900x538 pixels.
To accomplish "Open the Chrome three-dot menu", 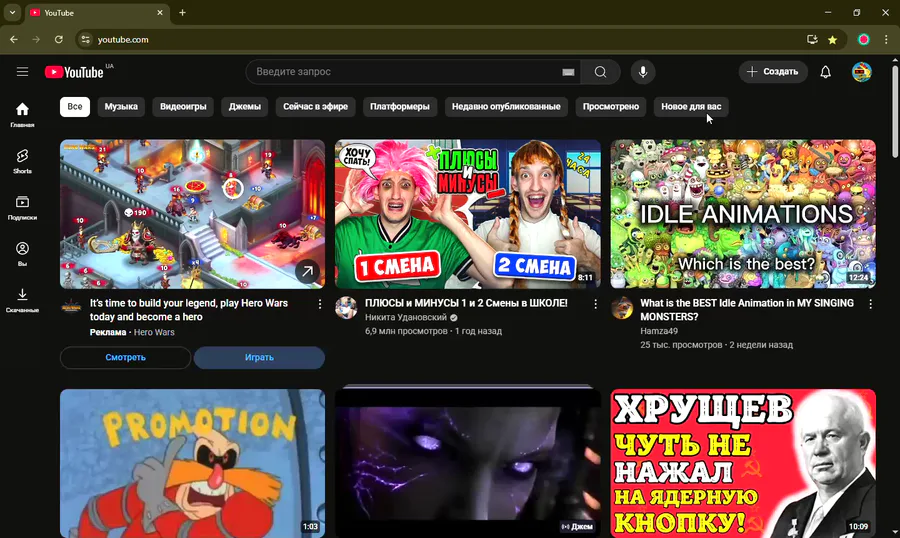I will coord(886,40).
